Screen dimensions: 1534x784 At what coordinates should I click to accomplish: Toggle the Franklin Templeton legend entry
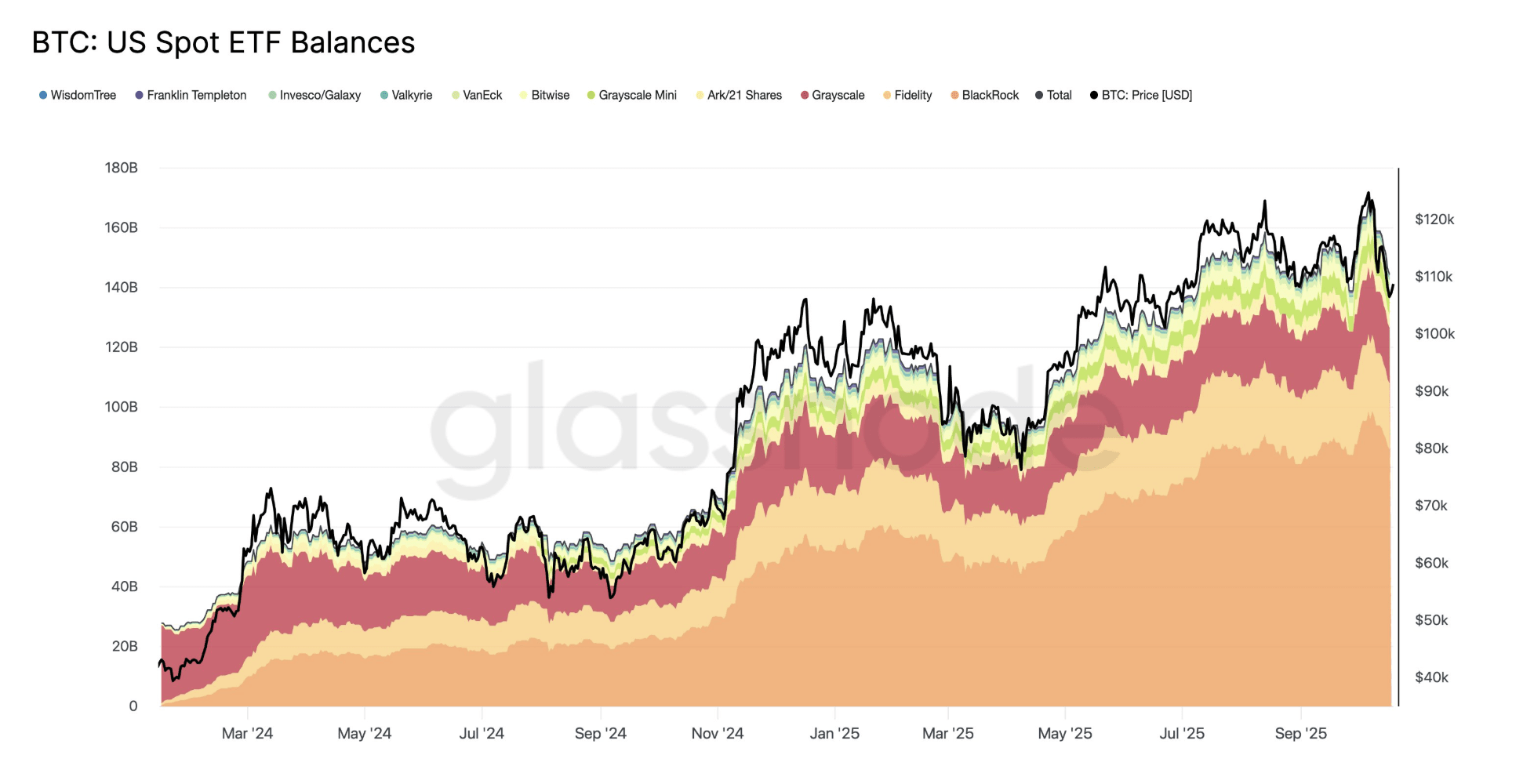(191, 95)
